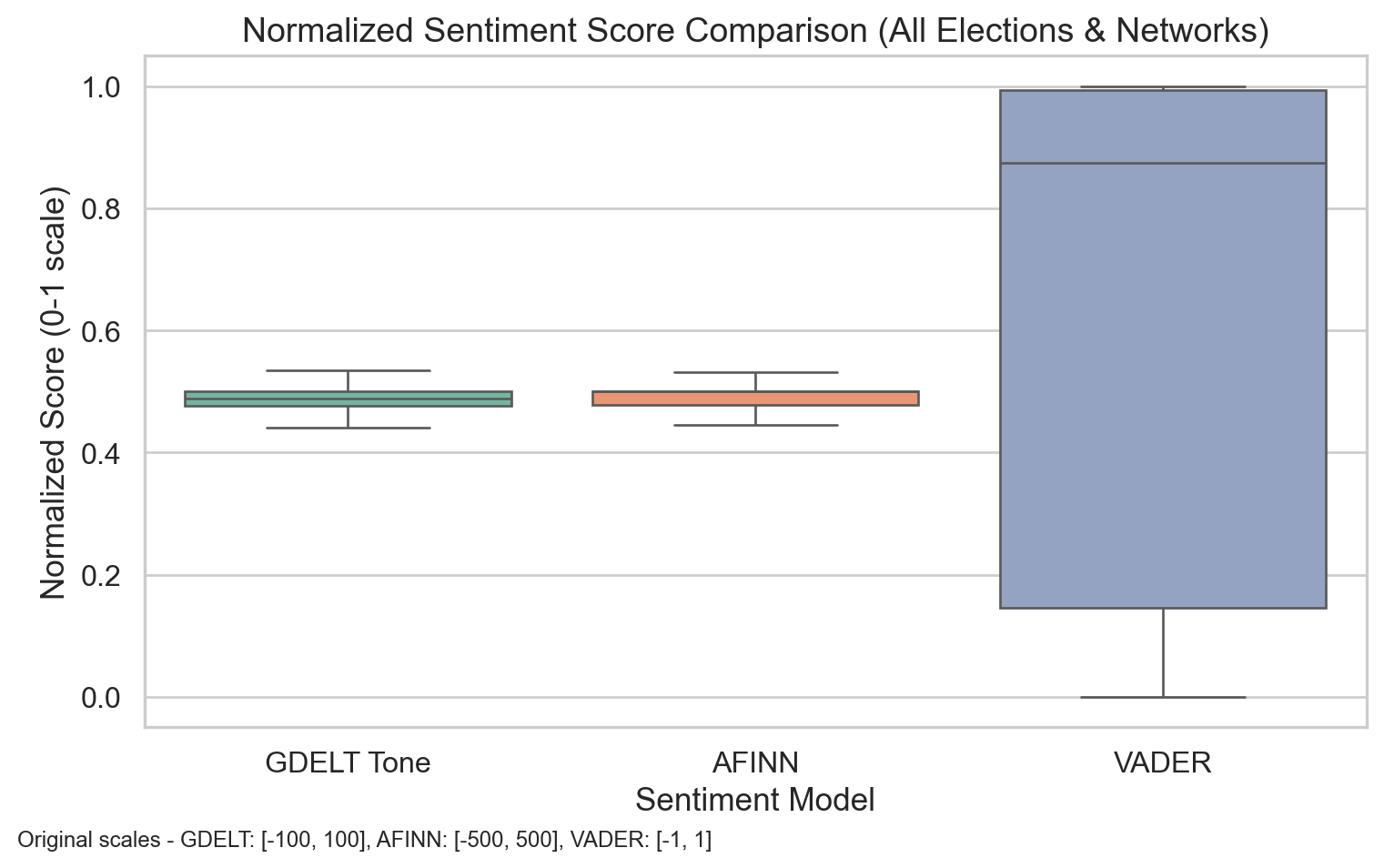This screenshot has height=868, width=1384.
Task: Click the 1.0 y-axis tick label
Action: pyautogui.click(x=102, y=87)
